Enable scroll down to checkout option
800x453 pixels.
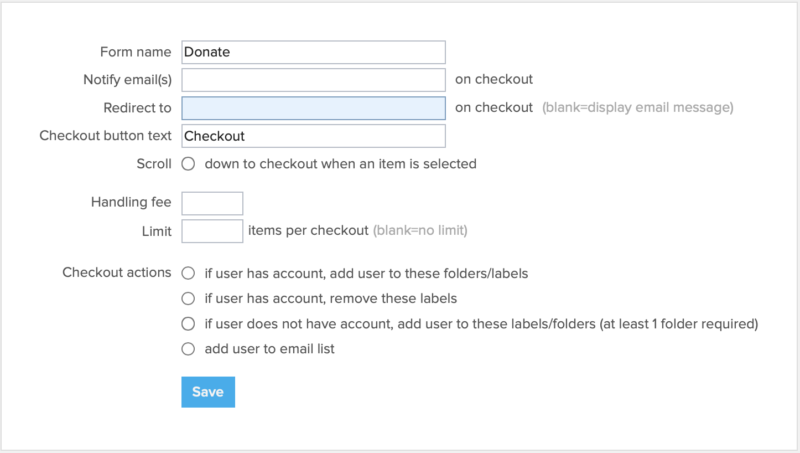tap(188, 163)
